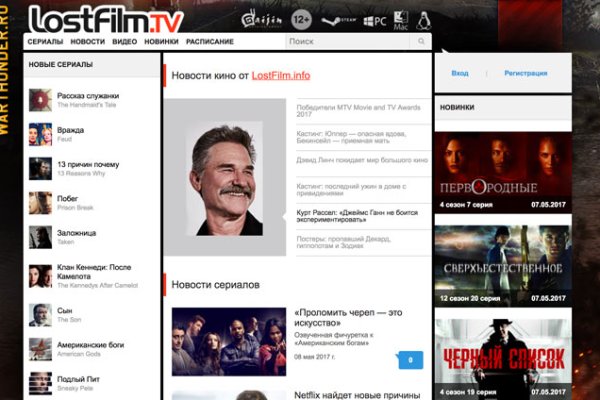This screenshot has height=400, width=600.
Task: Go to the Расписание menu section
Action: (209, 42)
